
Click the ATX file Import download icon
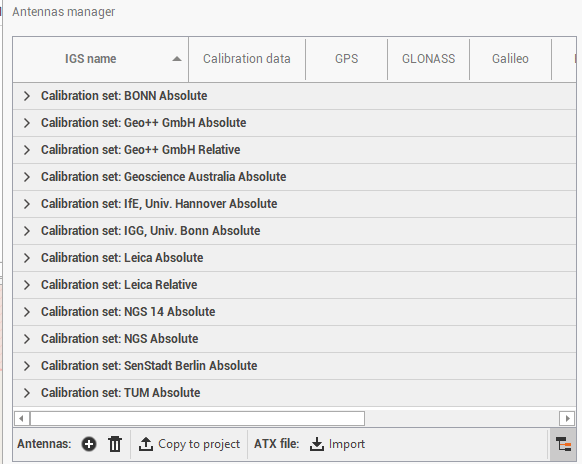(317, 444)
